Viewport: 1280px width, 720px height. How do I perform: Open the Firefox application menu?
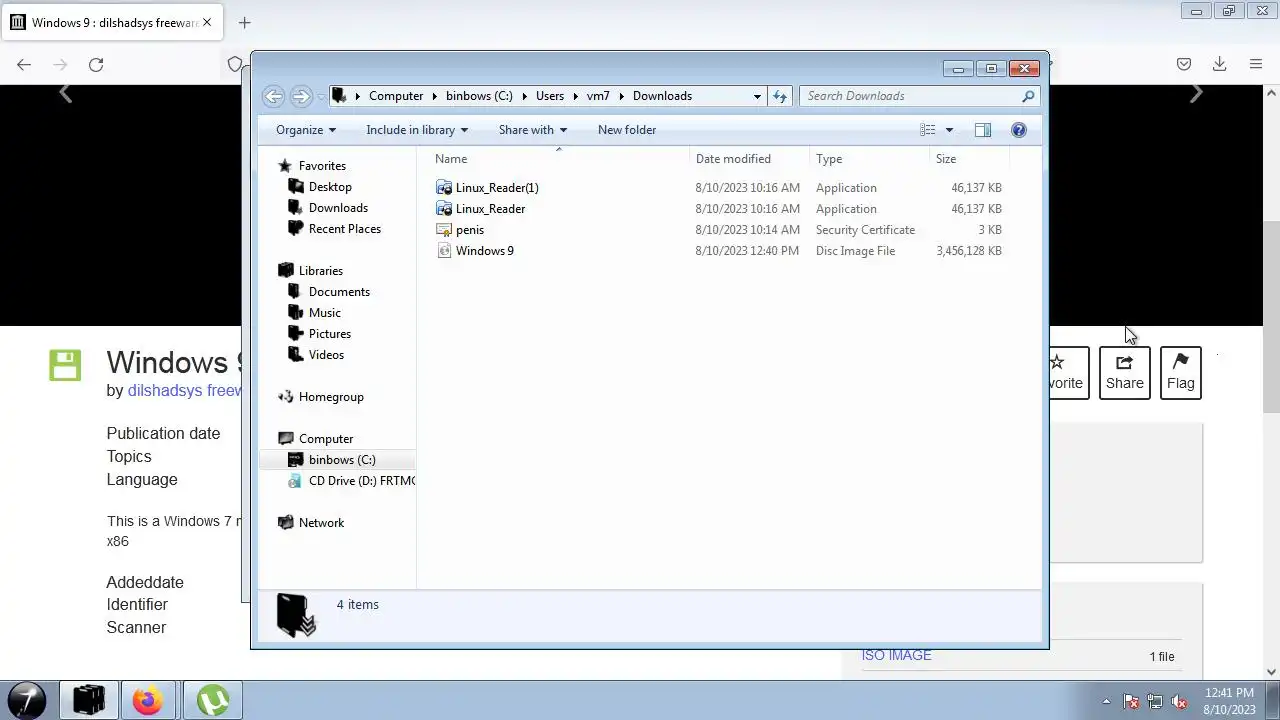tap(1256, 64)
